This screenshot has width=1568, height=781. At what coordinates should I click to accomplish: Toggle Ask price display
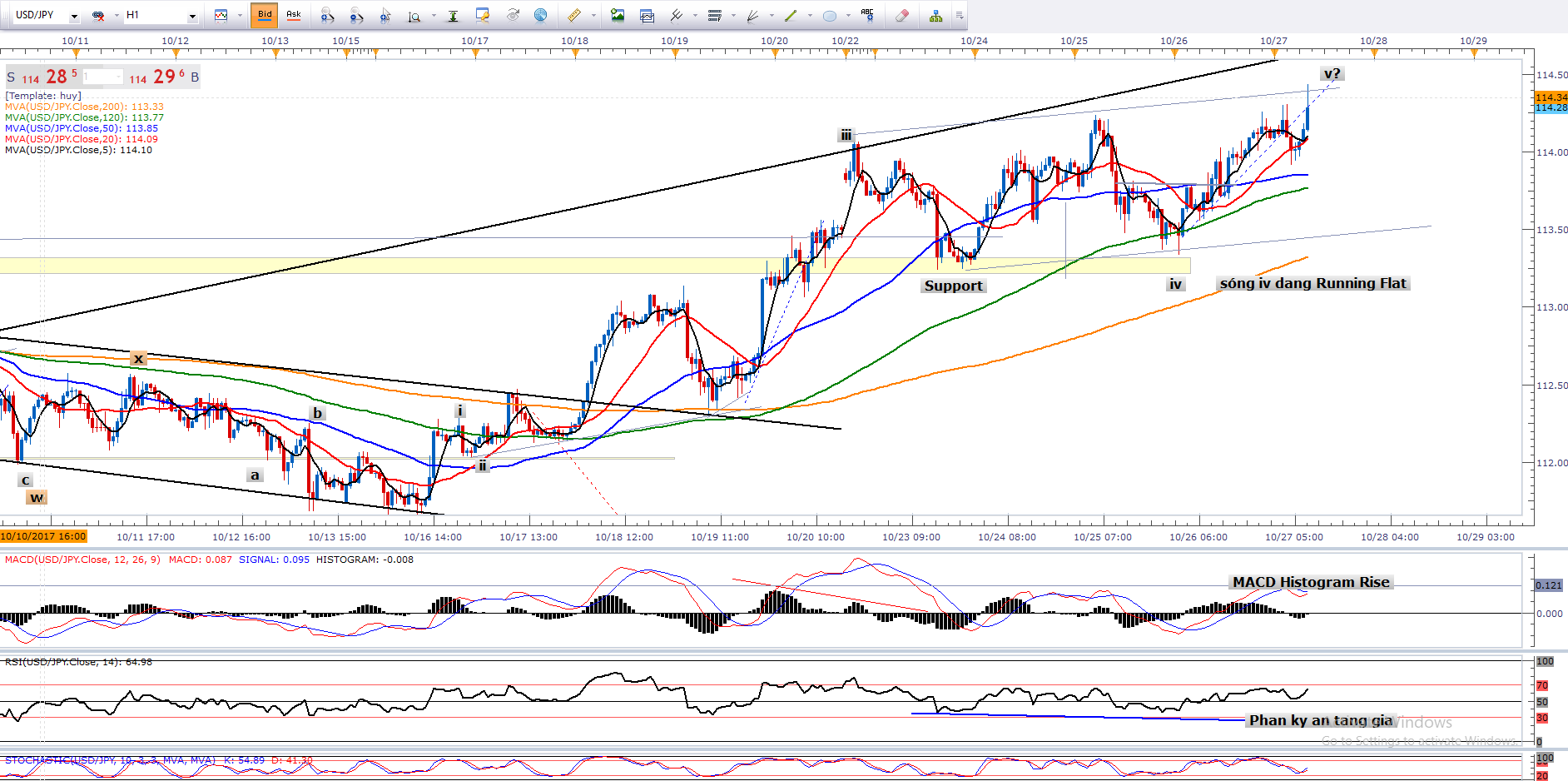pos(294,15)
